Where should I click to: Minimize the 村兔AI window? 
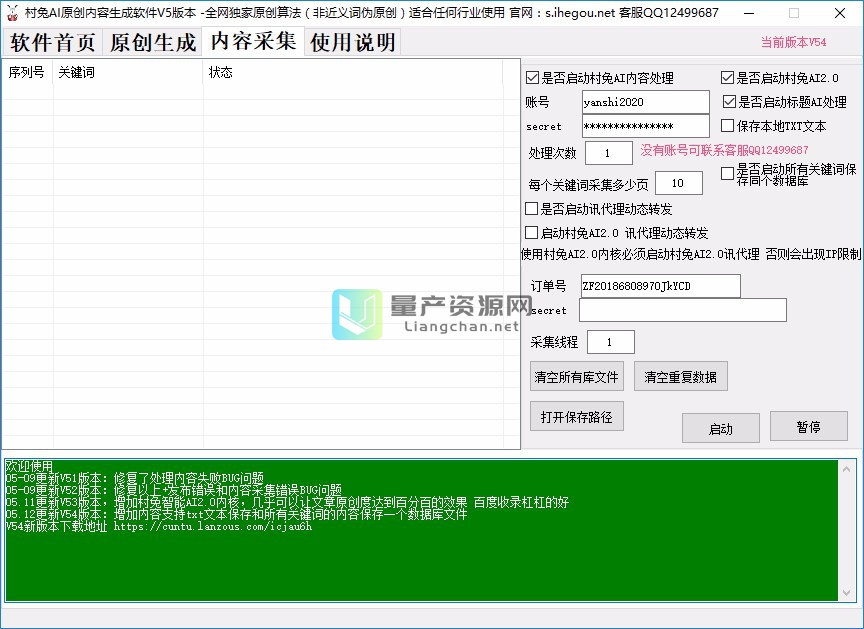749,13
